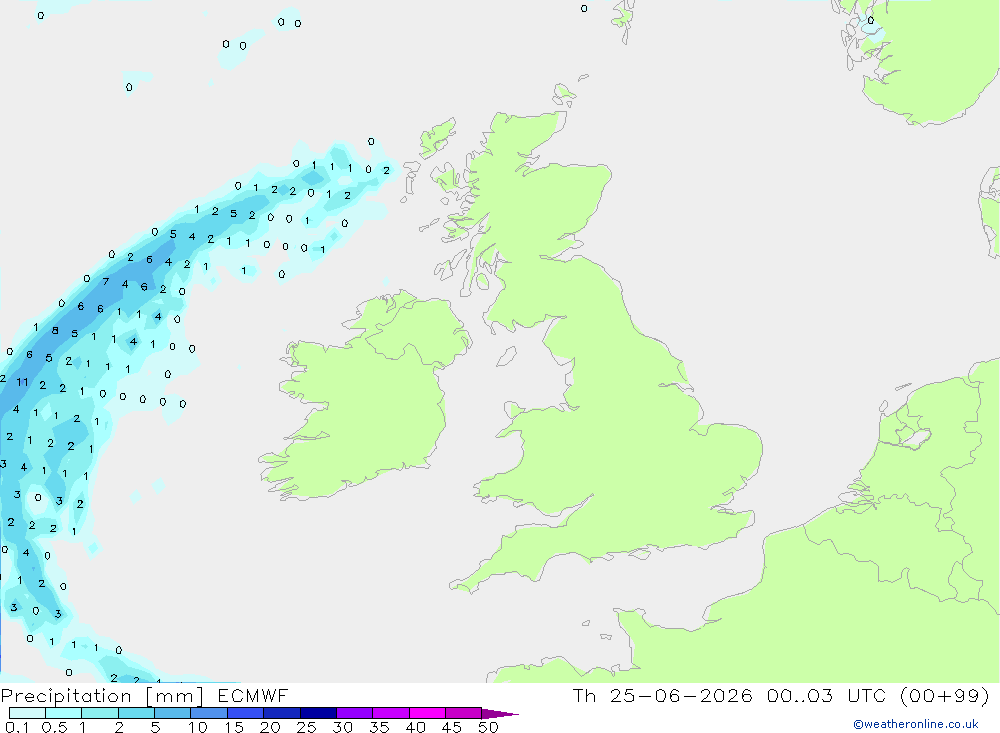Select the 10–15 mm legend swatch
This screenshot has height=733, width=1000.
(x=209, y=713)
